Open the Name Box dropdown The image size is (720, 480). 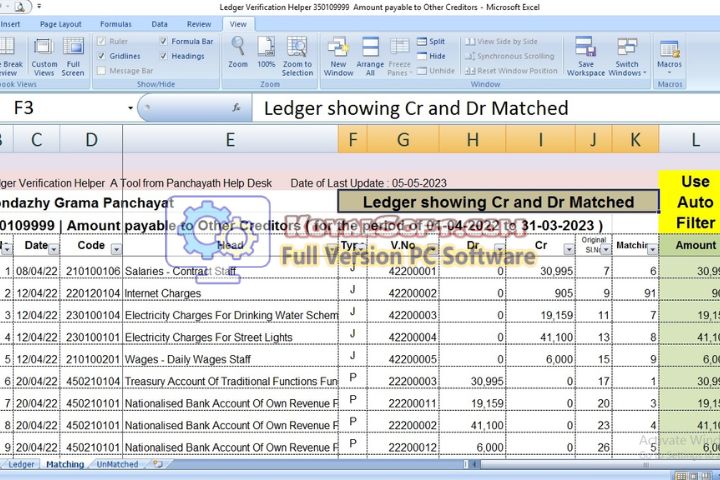130,108
